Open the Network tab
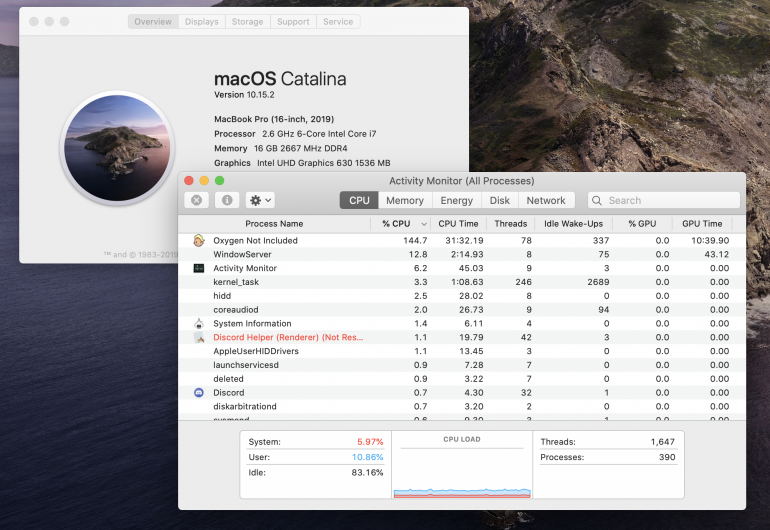The height and width of the screenshot is (530, 770). click(x=546, y=200)
